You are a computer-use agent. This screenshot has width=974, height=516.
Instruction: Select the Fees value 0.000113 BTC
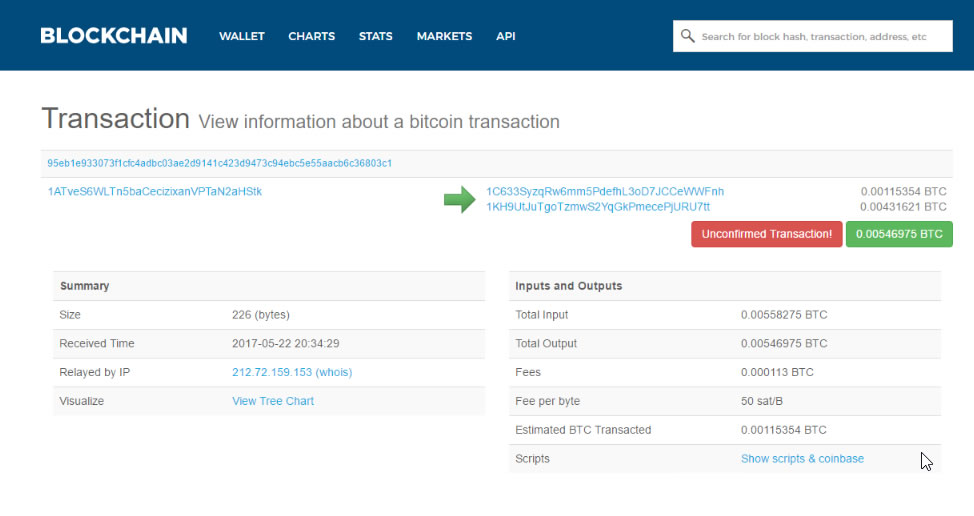(777, 372)
